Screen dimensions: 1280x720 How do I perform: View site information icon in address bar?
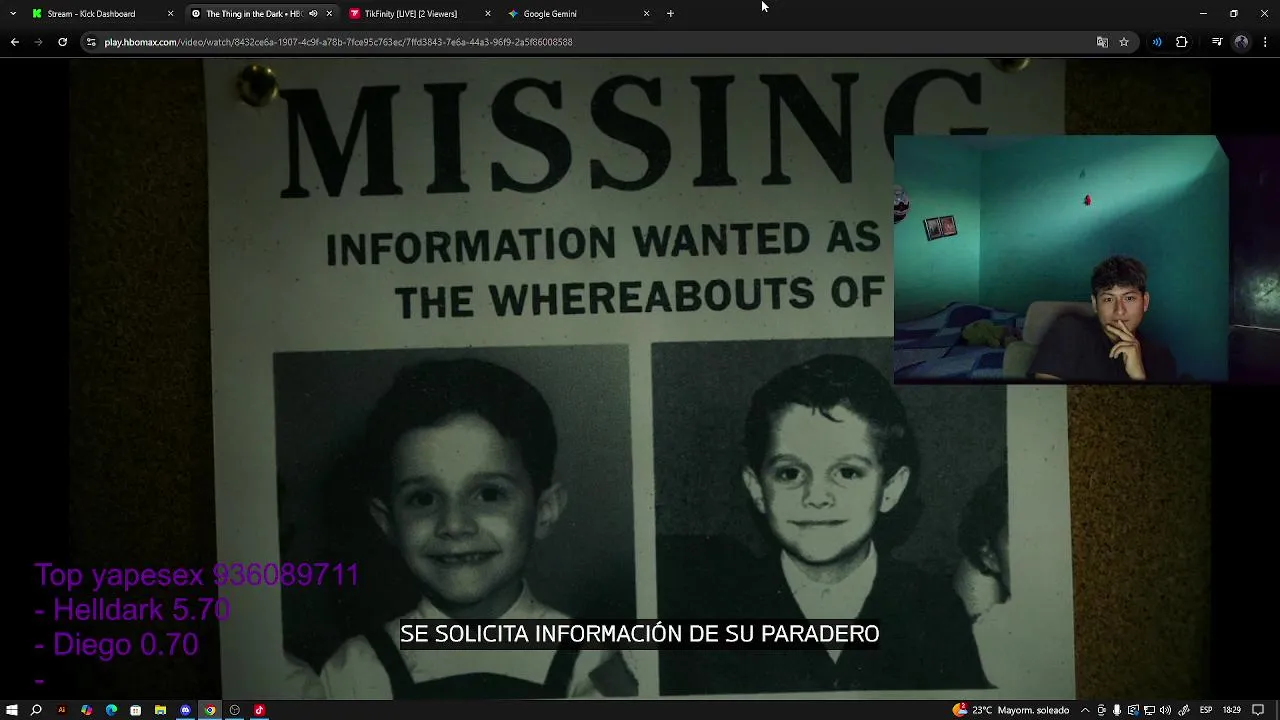(91, 42)
